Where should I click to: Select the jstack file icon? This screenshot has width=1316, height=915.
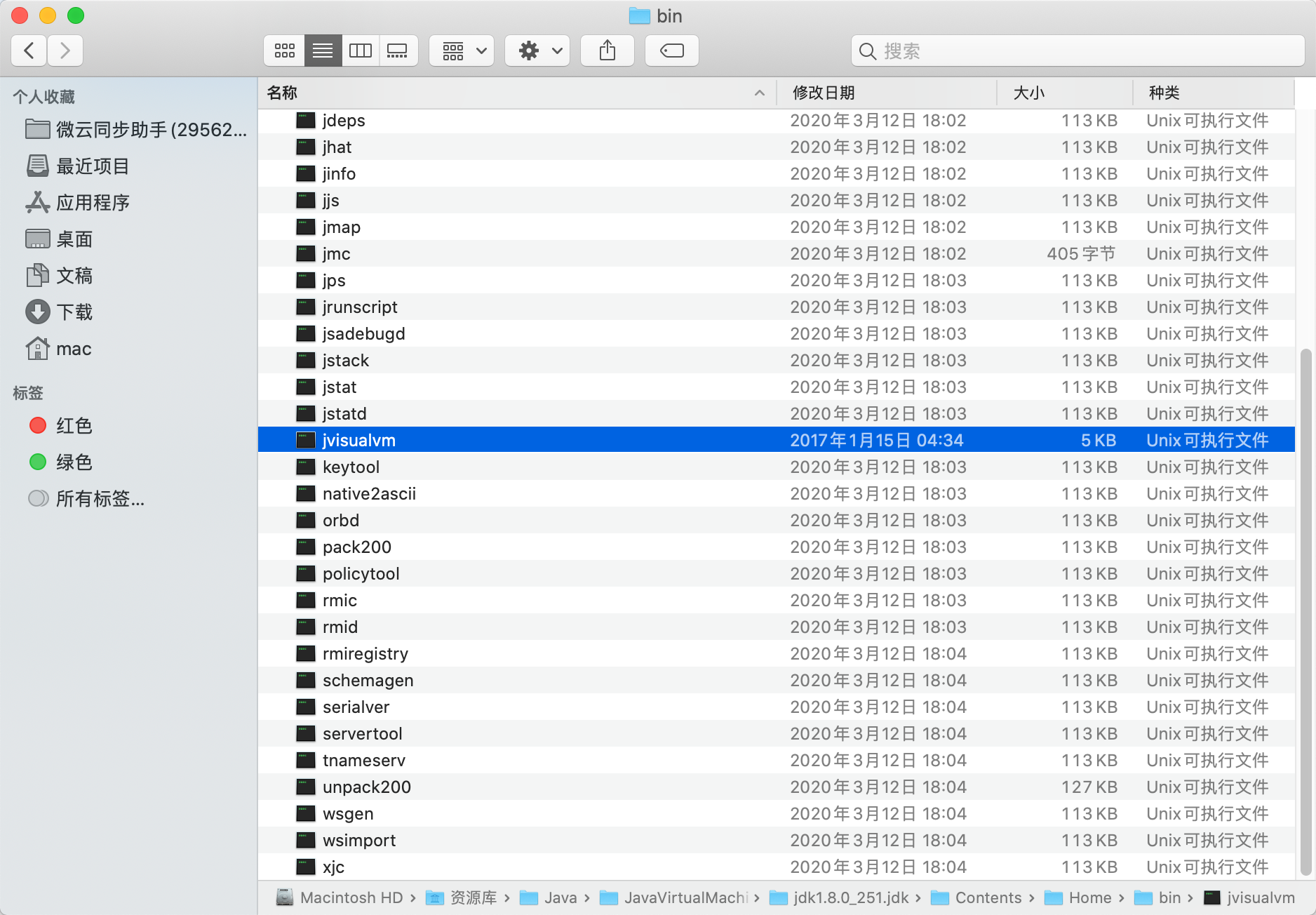(x=305, y=361)
